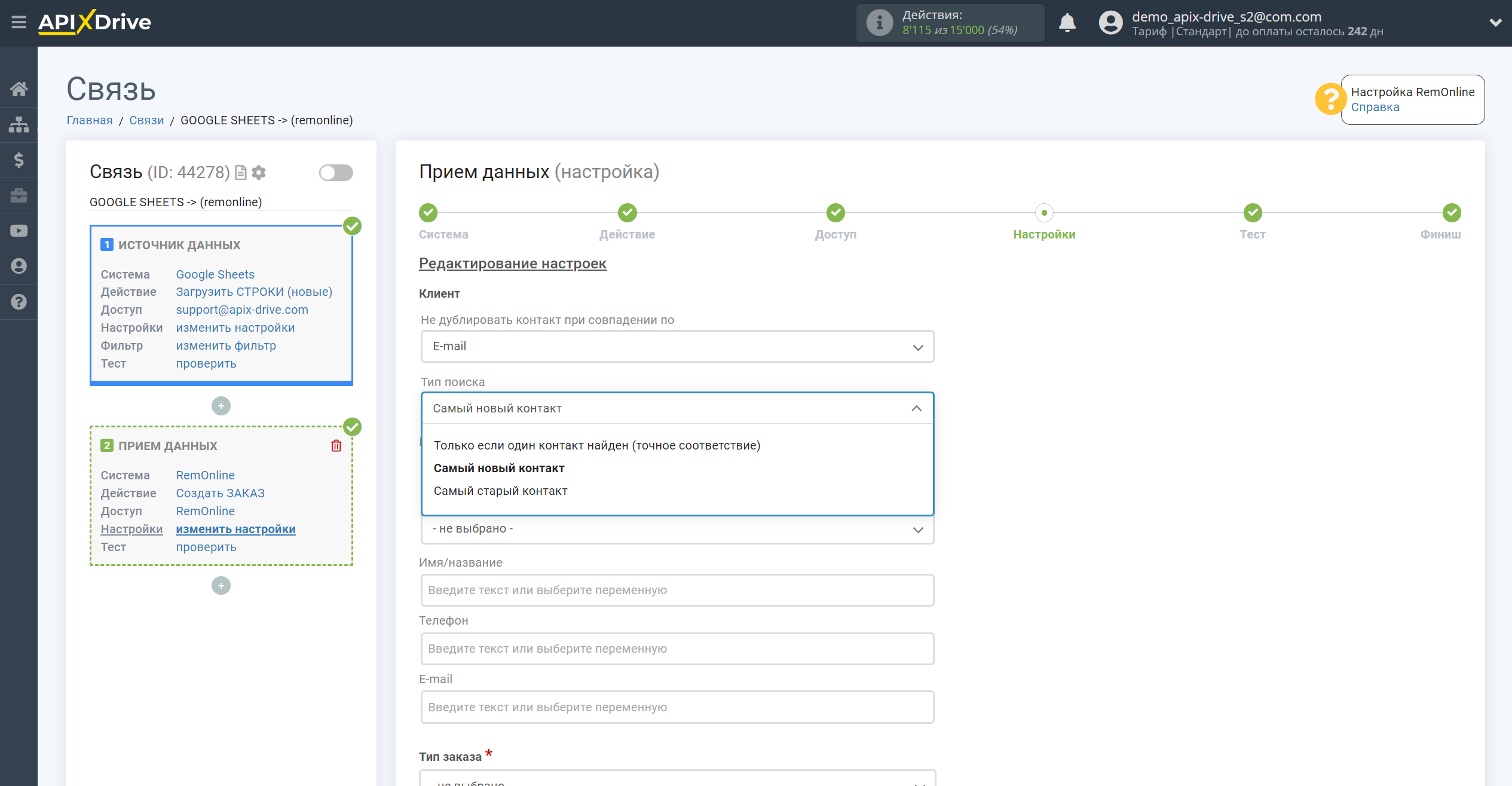Click Редактирование настроек heading
1512x786 pixels.
click(512, 264)
